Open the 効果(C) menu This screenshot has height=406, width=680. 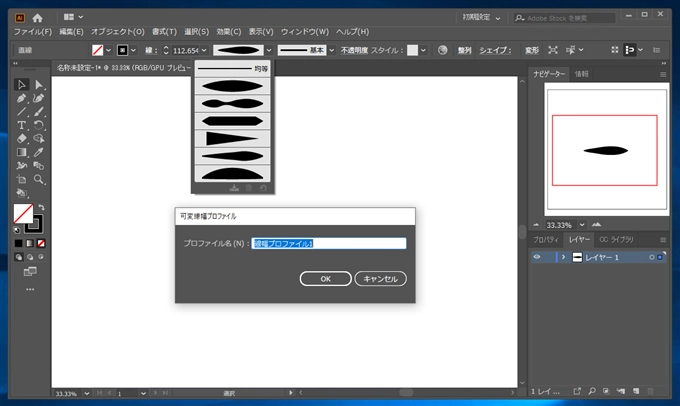[x=229, y=32]
